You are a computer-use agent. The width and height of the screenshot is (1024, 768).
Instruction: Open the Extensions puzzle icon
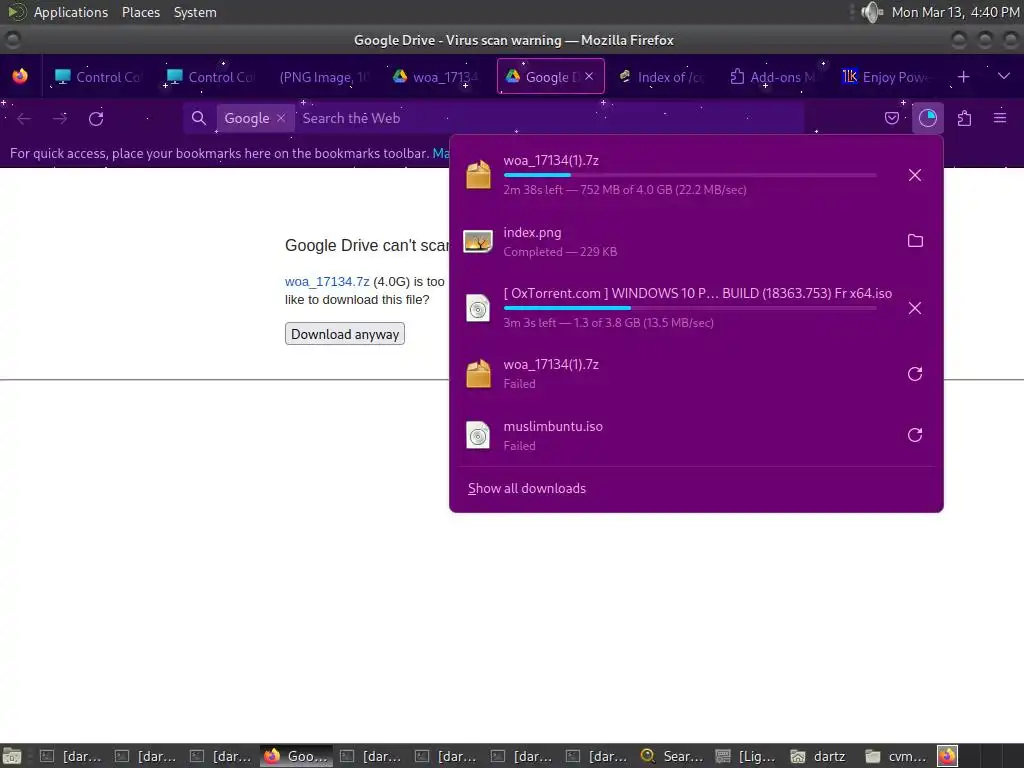pyautogui.click(x=964, y=118)
